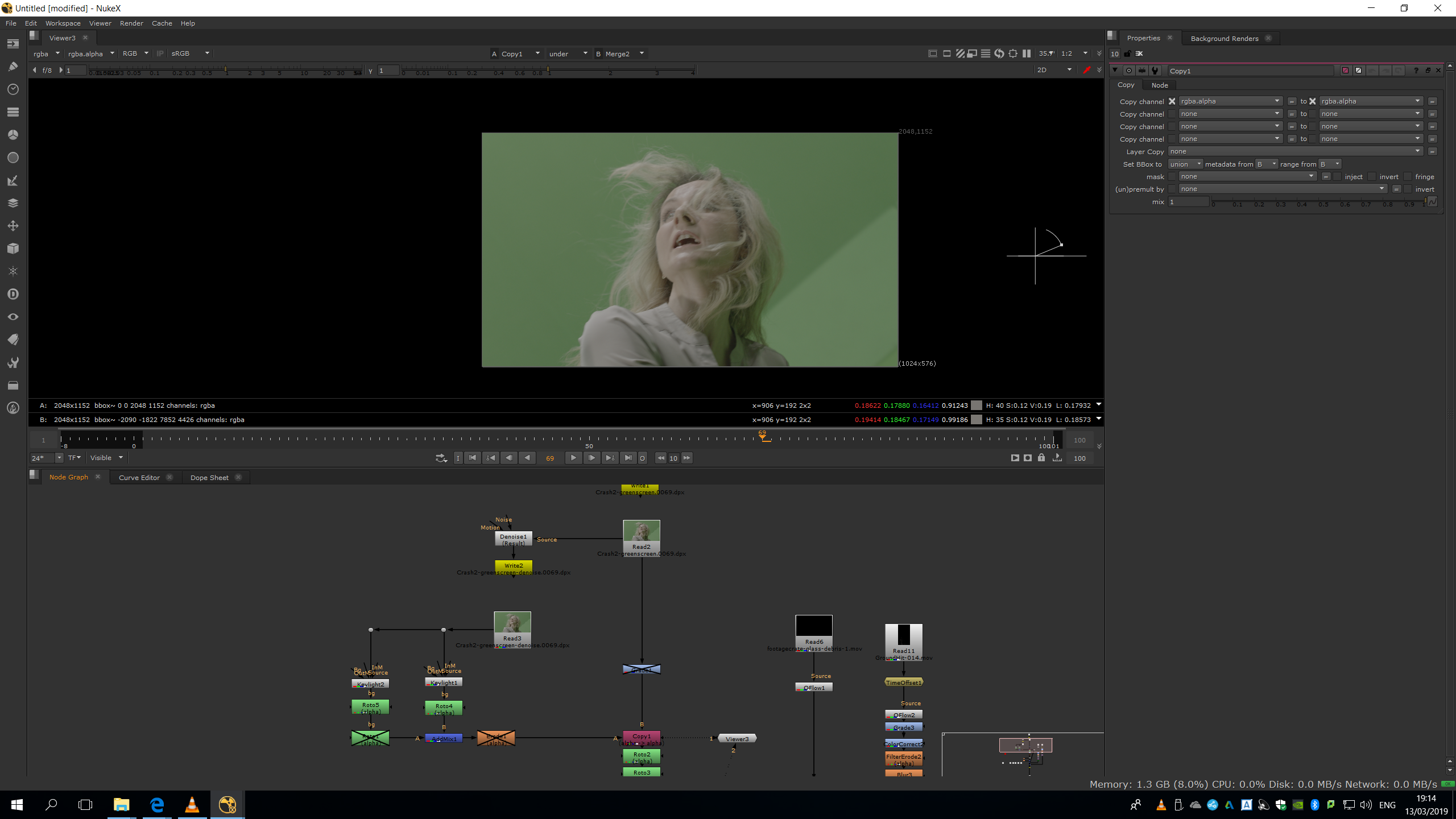Open the sRGB viewer process dropdown
The image size is (1456, 819).
[x=191, y=53]
